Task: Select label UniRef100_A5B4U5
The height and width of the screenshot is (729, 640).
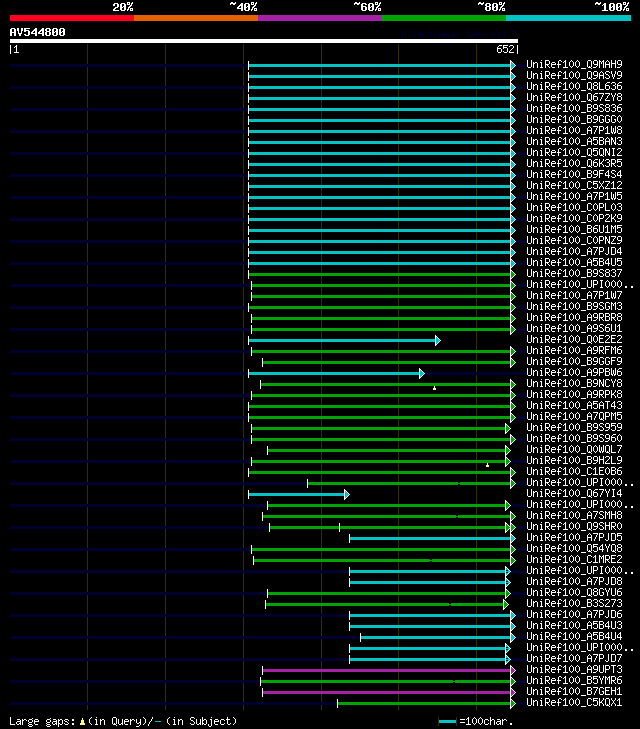Action: (574, 262)
